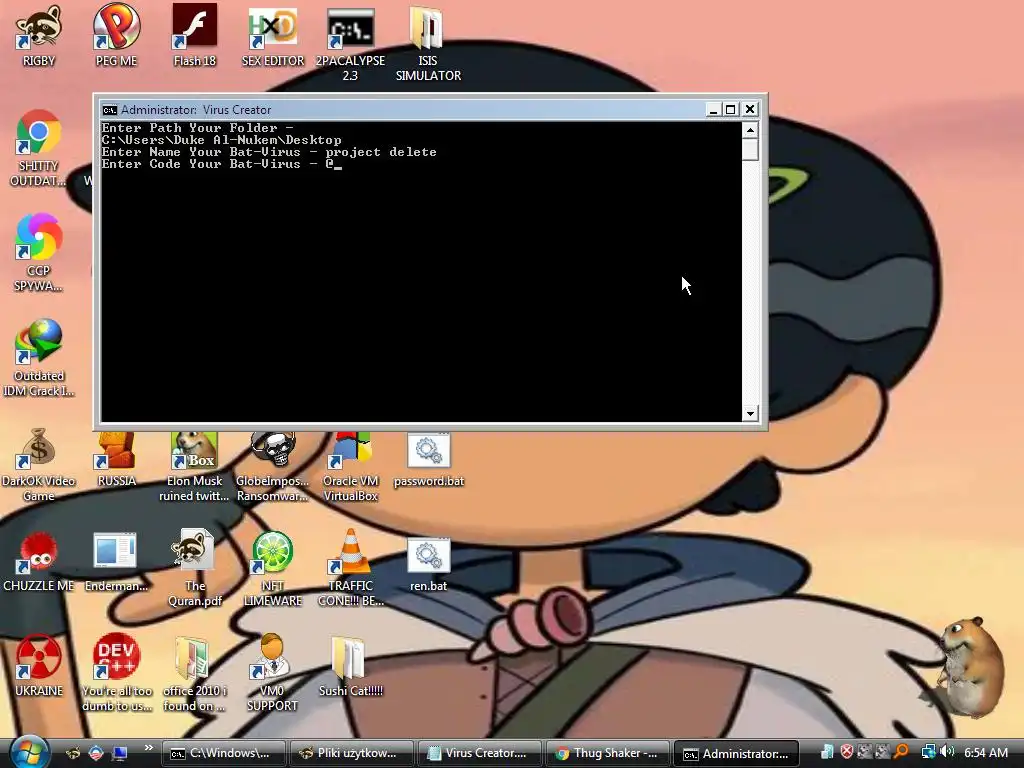Open The Quran.pdf file
Image resolution: width=1024 pixels, height=768 pixels.
click(194, 568)
